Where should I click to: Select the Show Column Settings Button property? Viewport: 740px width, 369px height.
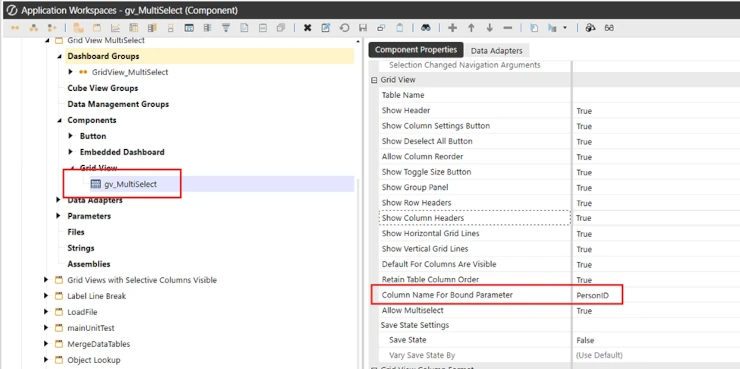pos(436,126)
